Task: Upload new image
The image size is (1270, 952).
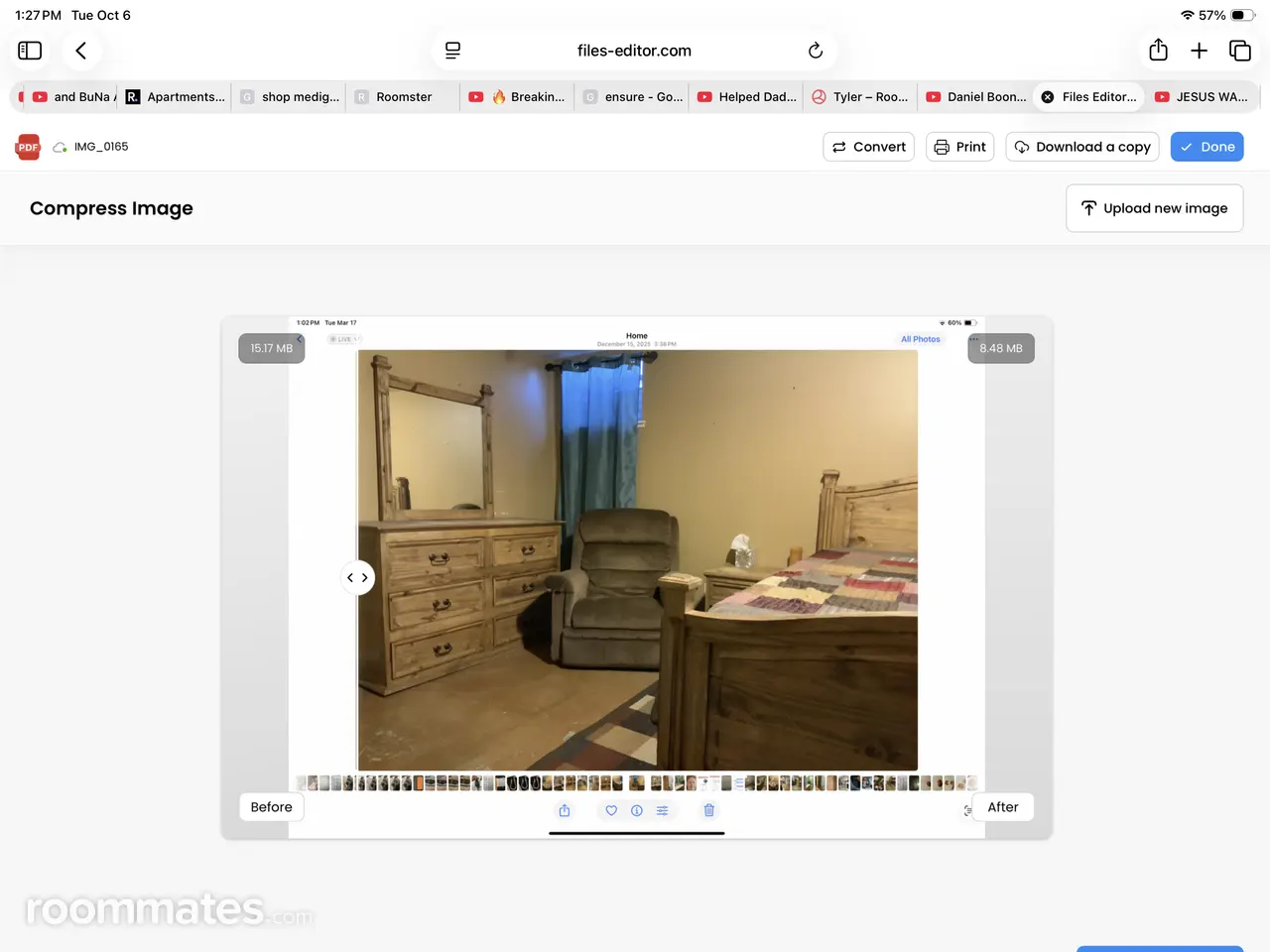Action: click(1155, 208)
